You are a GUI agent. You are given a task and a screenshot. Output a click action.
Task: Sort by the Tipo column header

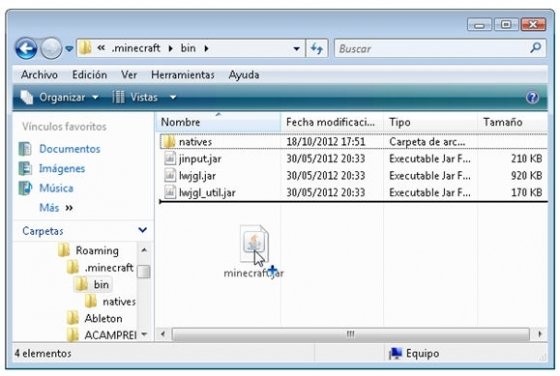point(430,122)
